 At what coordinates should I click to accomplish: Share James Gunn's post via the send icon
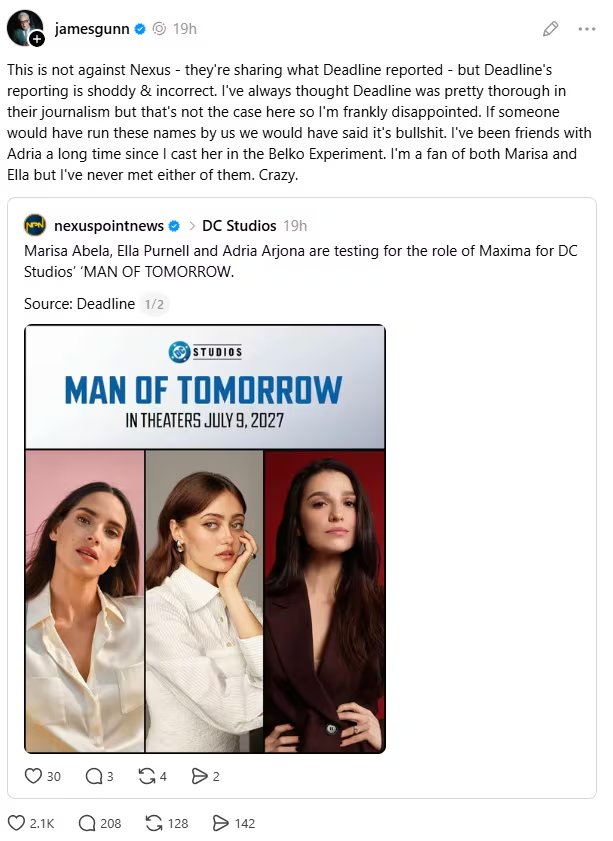coord(219,823)
